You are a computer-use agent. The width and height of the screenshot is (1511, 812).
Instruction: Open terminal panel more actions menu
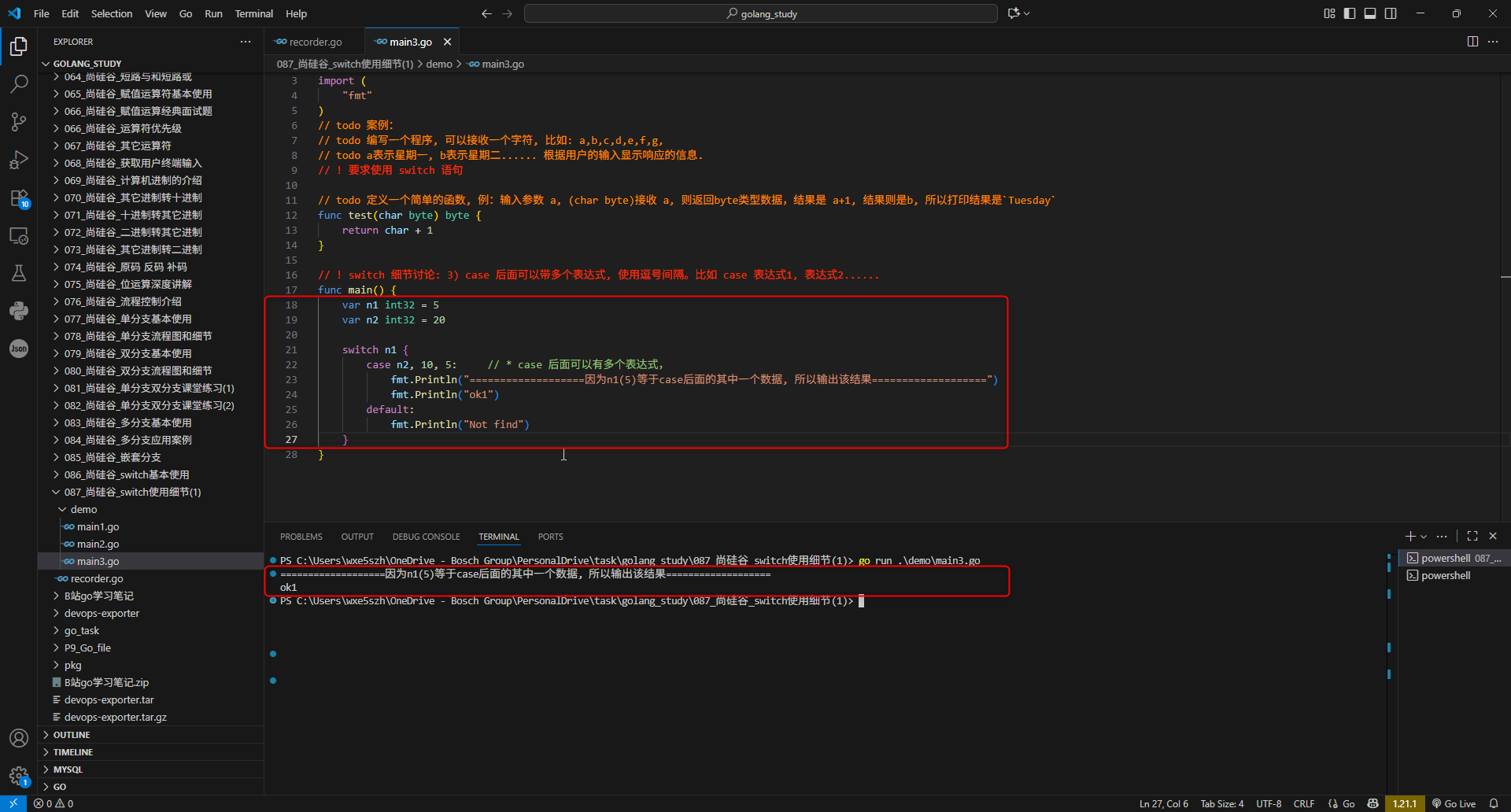pyautogui.click(x=1442, y=536)
